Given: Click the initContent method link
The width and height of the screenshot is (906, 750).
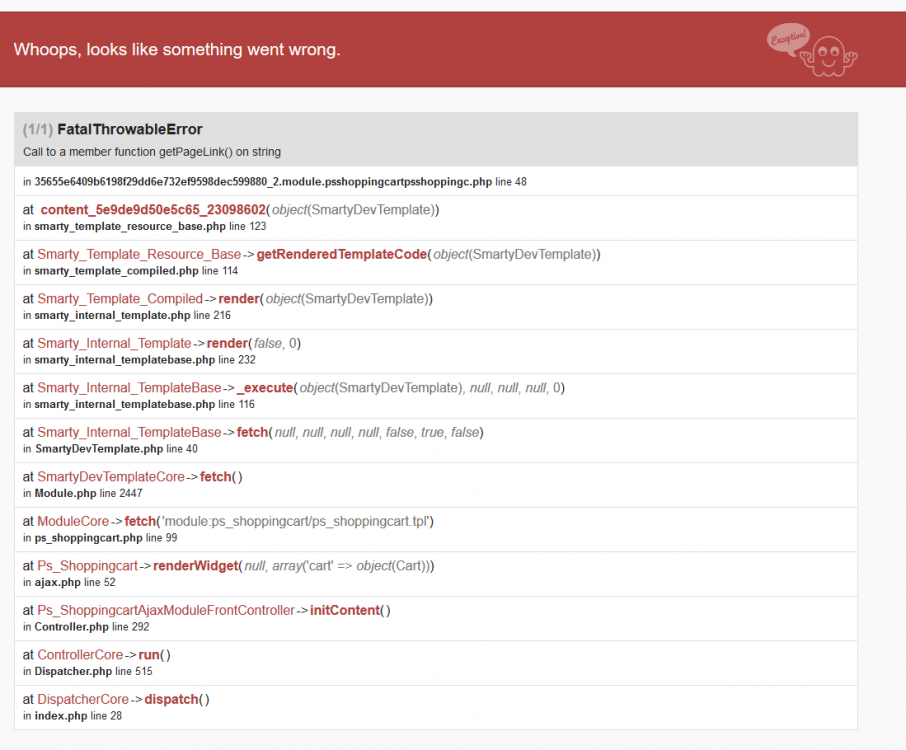Looking at the screenshot, I should point(343,610).
